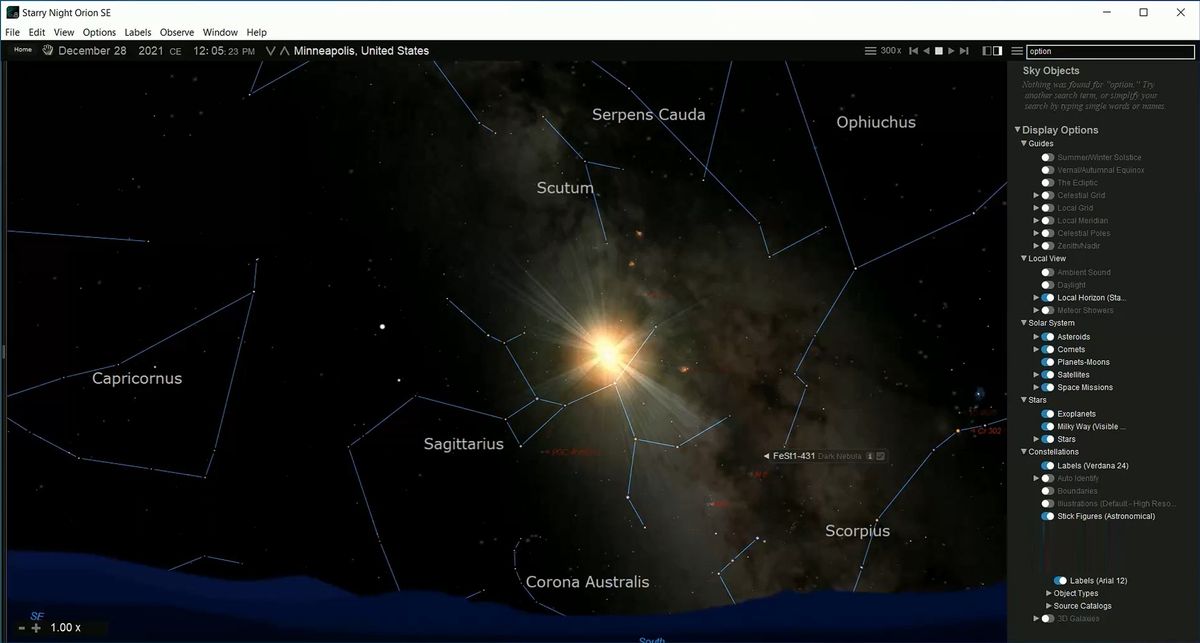This screenshot has width=1200, height=643.
Task: Stop time flow with the stop button
Action: click(x=939, y=51)
